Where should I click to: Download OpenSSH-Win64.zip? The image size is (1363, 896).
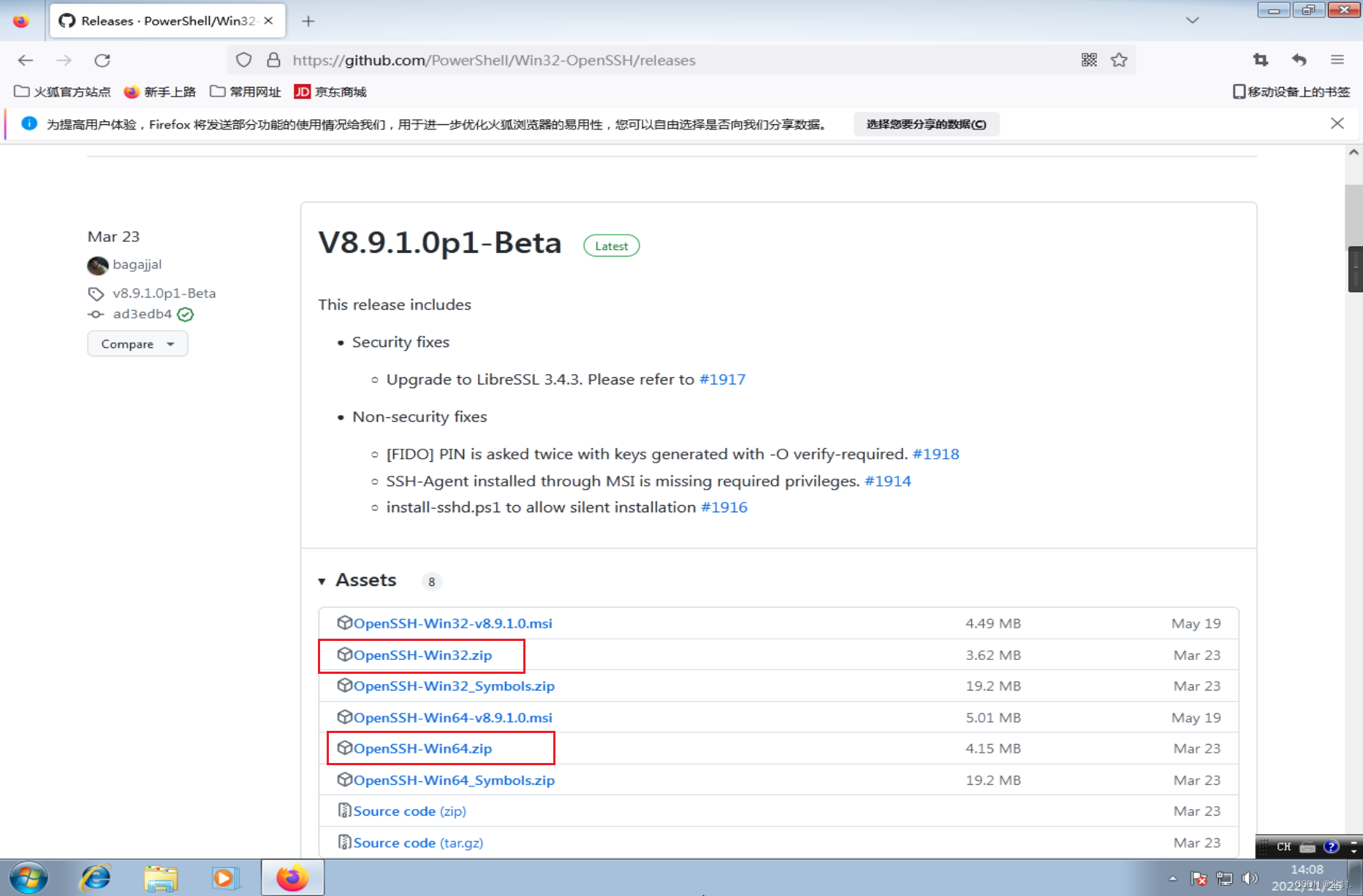coord(422,748)
